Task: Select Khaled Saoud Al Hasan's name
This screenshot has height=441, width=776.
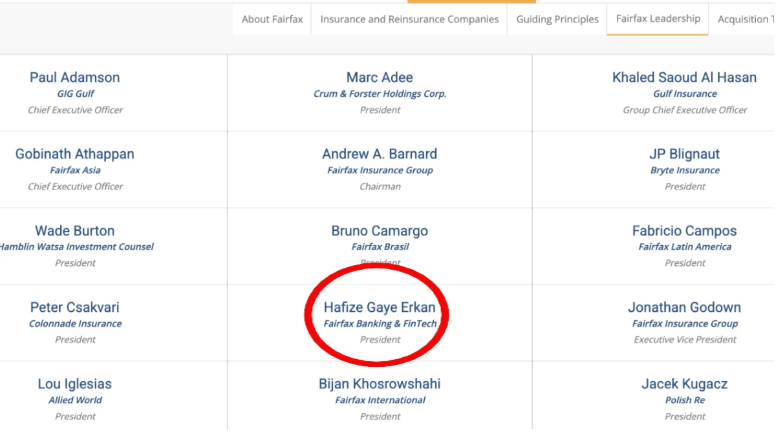Action: (x=685, y=78)
